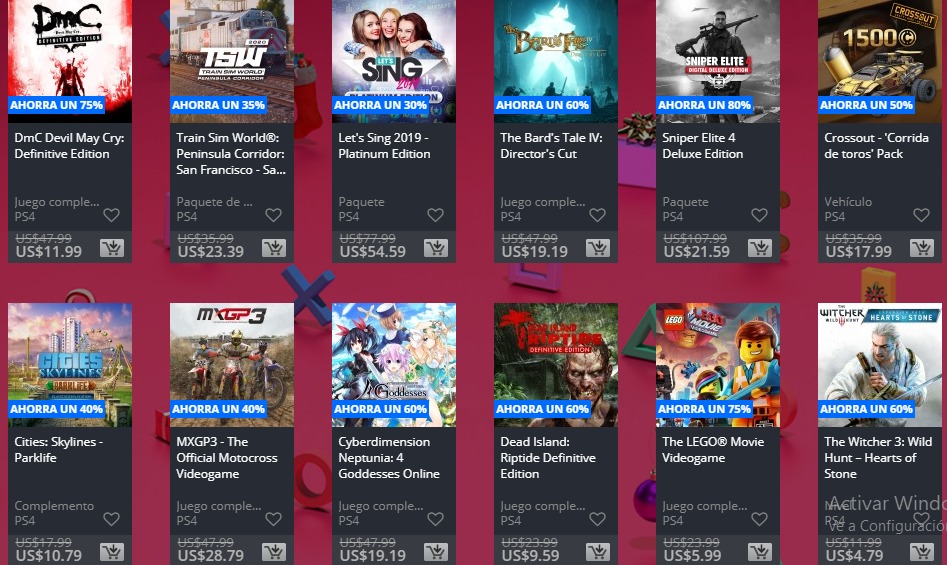Add Dead Island Riptide Definitive Edition to cart
Screen dimensions: 947x565
click(597, 552)
